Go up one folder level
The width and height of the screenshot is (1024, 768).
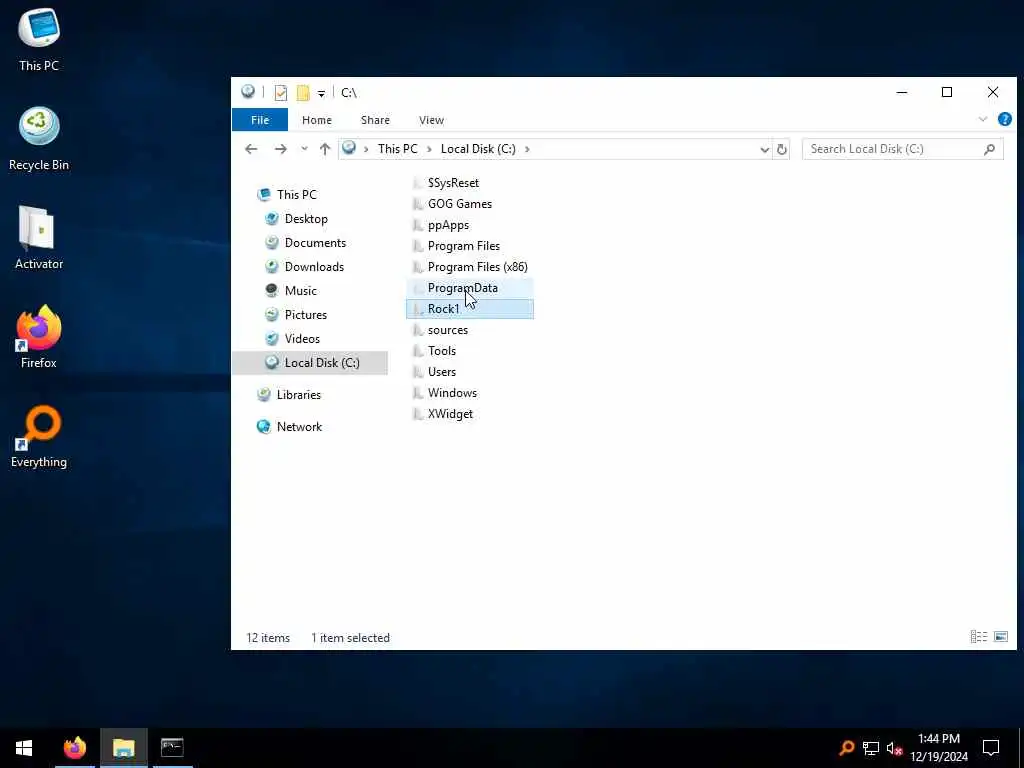tap(325, 149)
